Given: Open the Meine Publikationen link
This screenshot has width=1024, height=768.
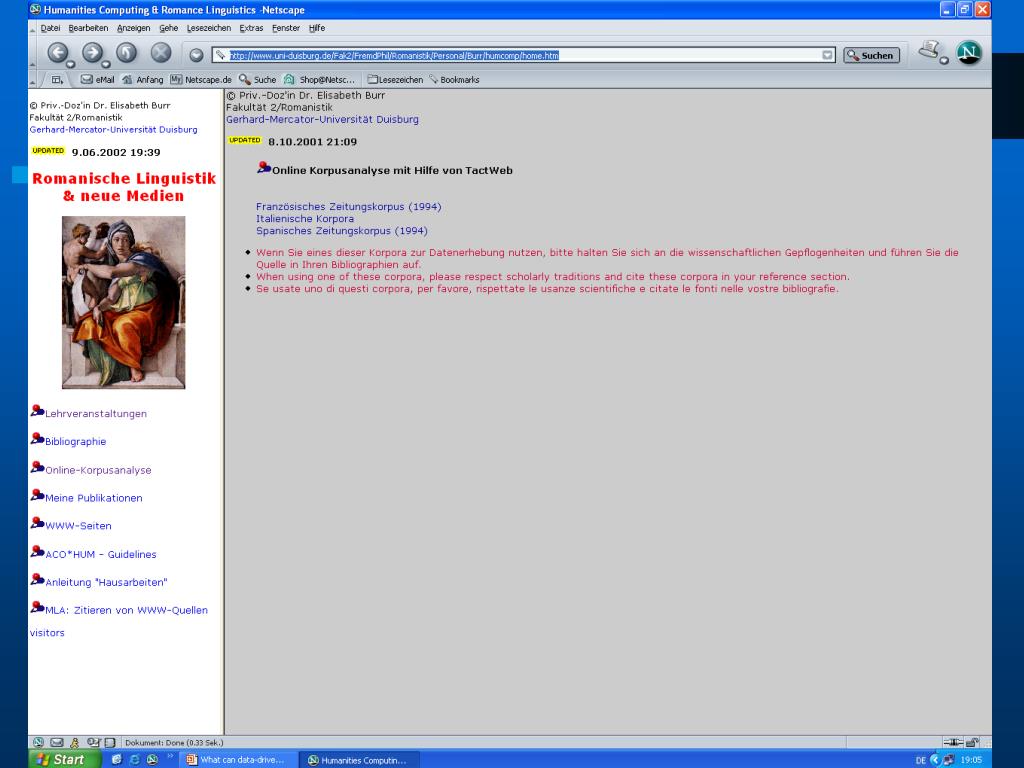Looking at the screenshot, I should (93, 498).
